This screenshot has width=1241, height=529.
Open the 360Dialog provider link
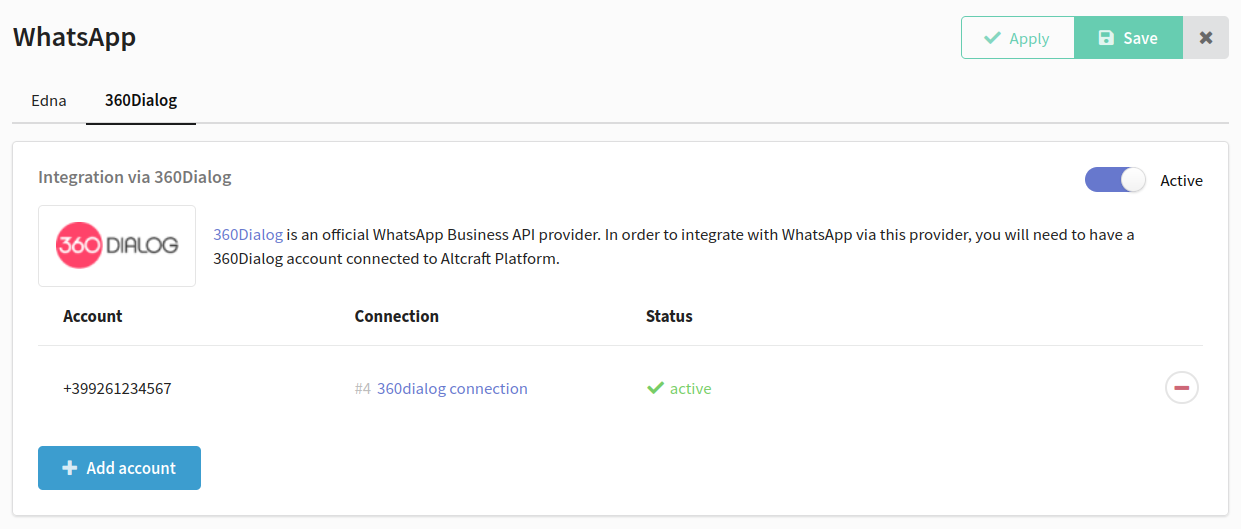coord(248,235)
